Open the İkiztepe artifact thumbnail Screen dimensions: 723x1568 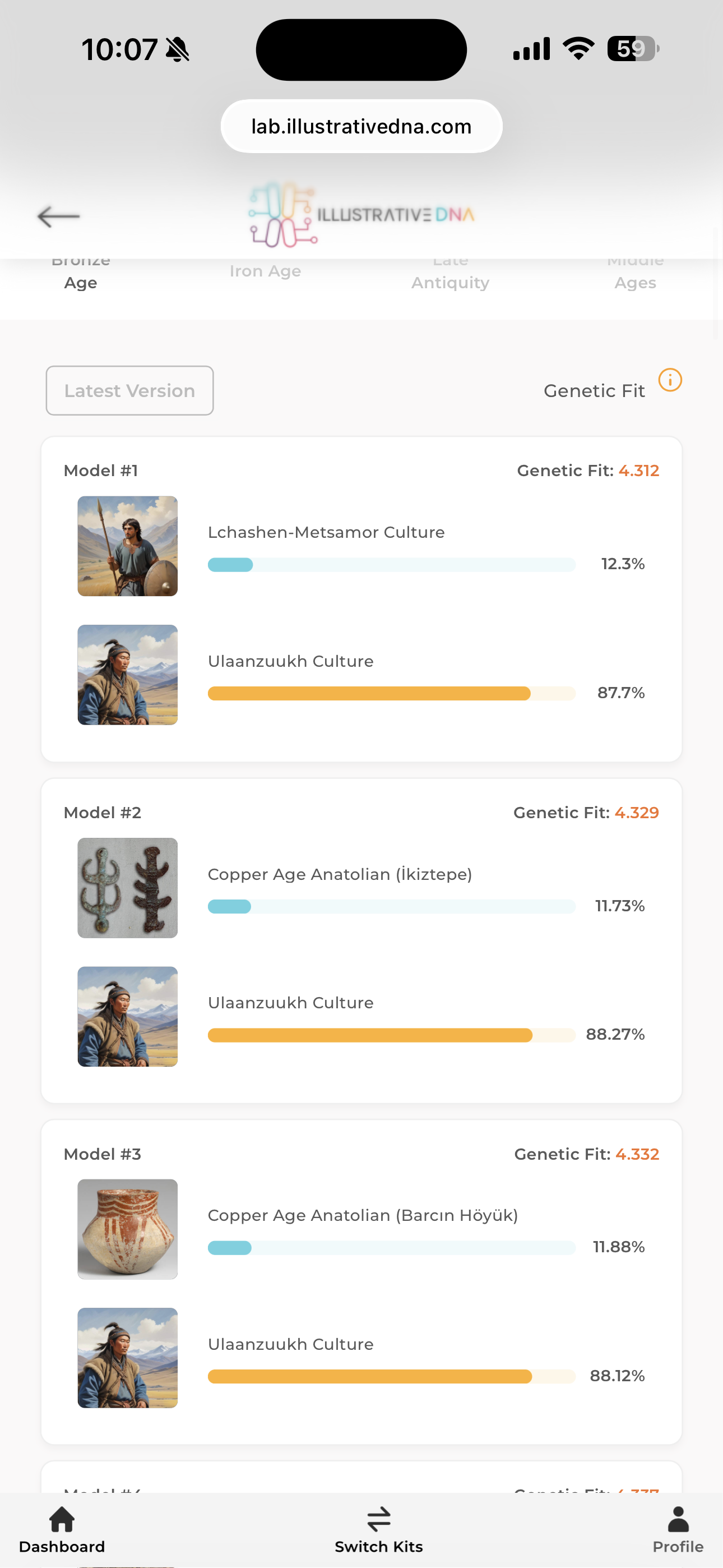point(128,888)
